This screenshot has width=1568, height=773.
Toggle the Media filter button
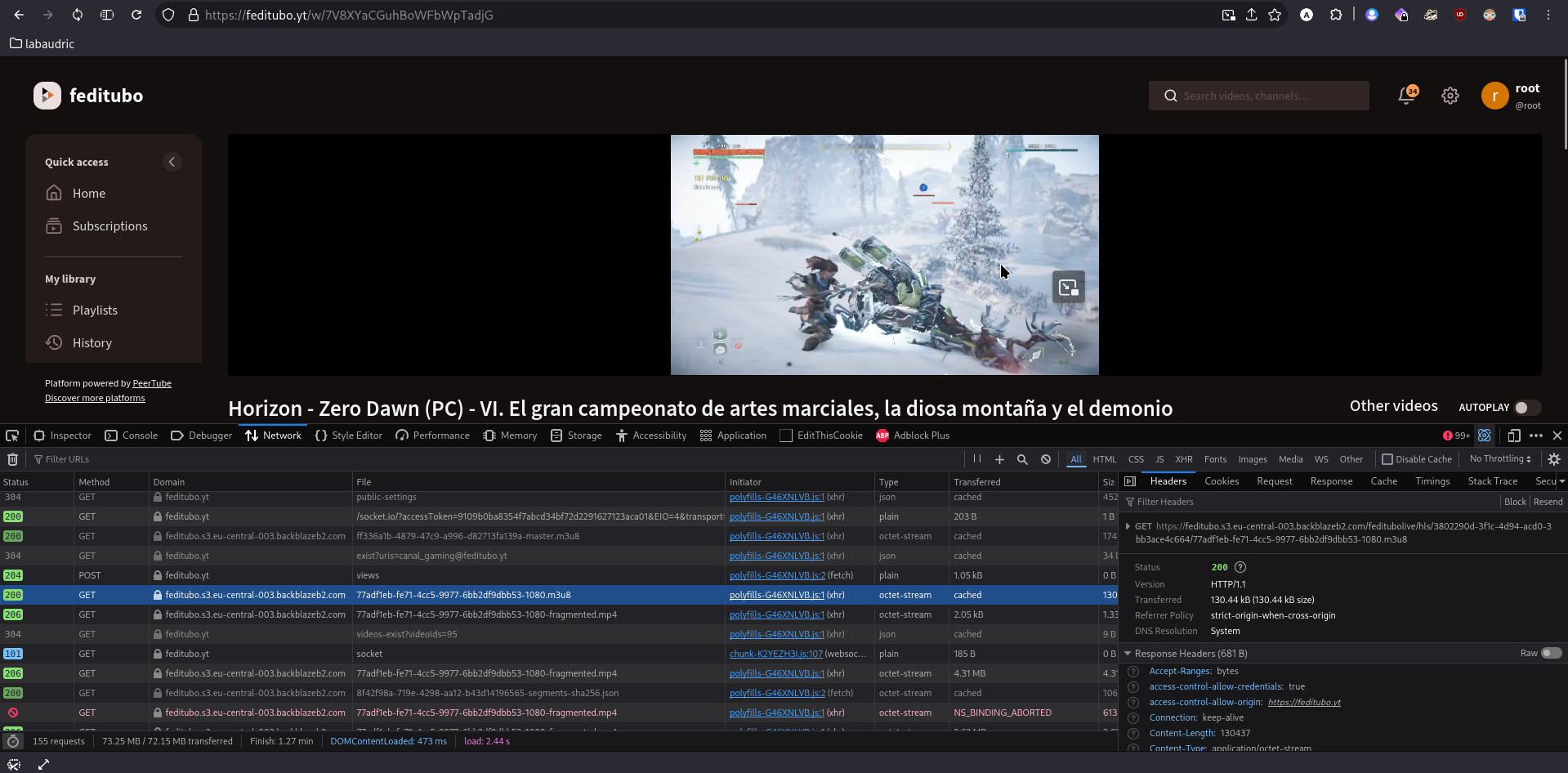pos(1291,459)
